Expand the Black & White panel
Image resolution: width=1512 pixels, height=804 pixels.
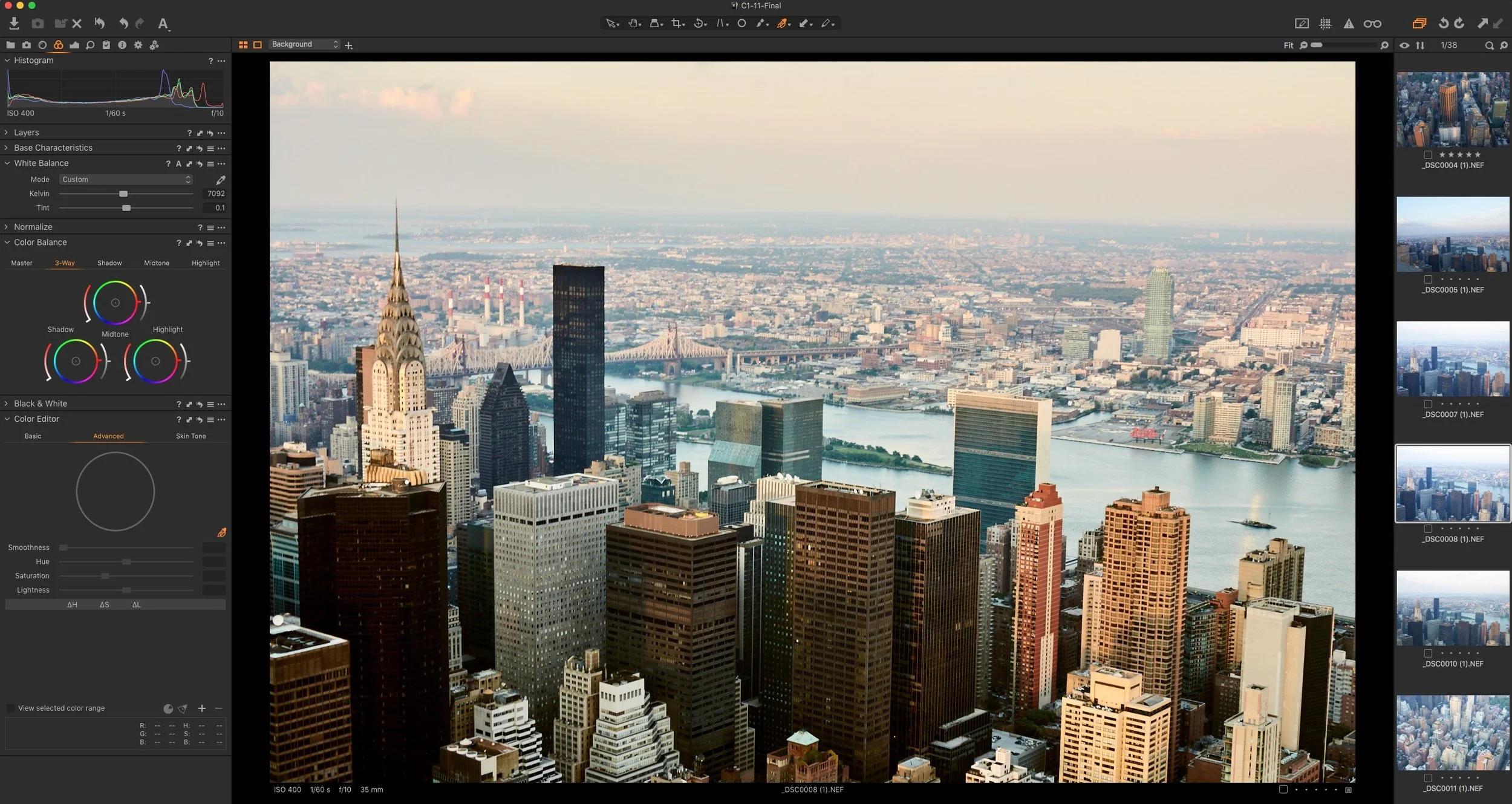point(7,404)
